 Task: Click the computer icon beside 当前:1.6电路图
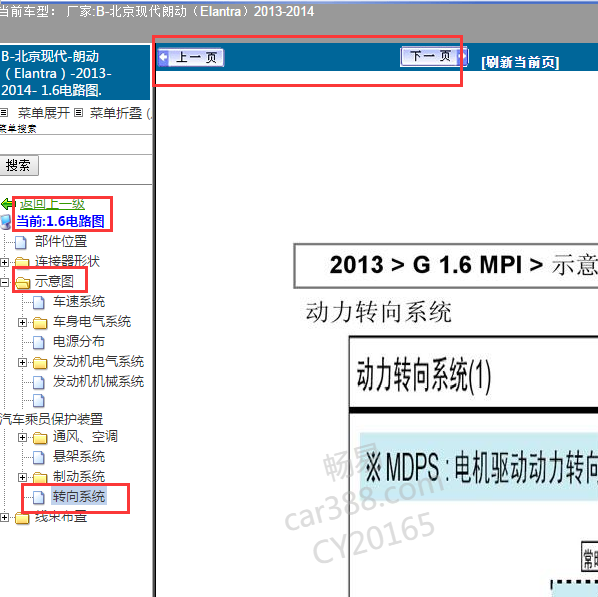6,222
